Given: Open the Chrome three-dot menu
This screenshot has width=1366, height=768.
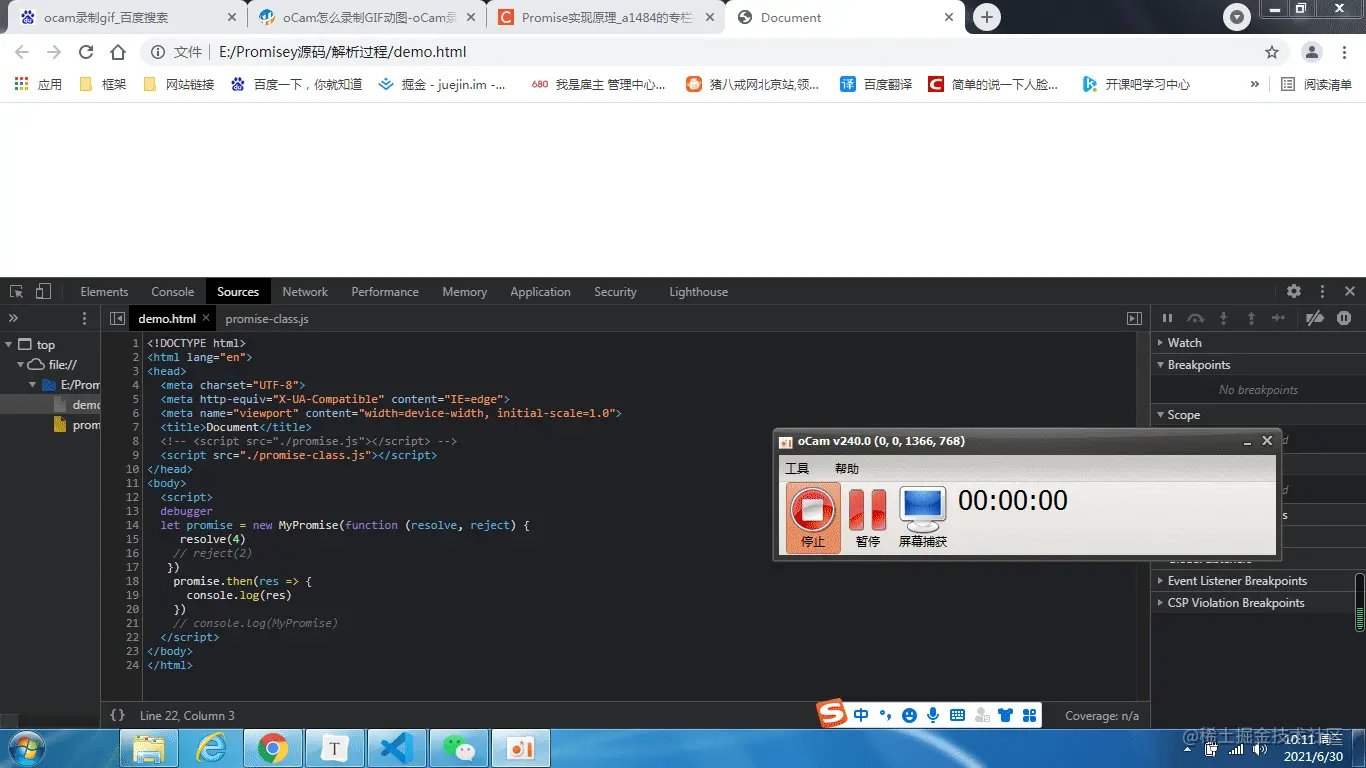Looking at the screenshot, I should click(1345, 52).
